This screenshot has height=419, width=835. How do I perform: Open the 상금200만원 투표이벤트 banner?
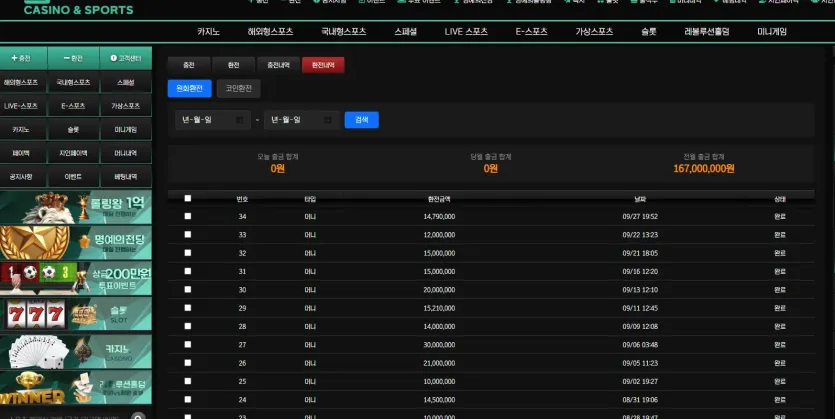click(x=76, y=278)
